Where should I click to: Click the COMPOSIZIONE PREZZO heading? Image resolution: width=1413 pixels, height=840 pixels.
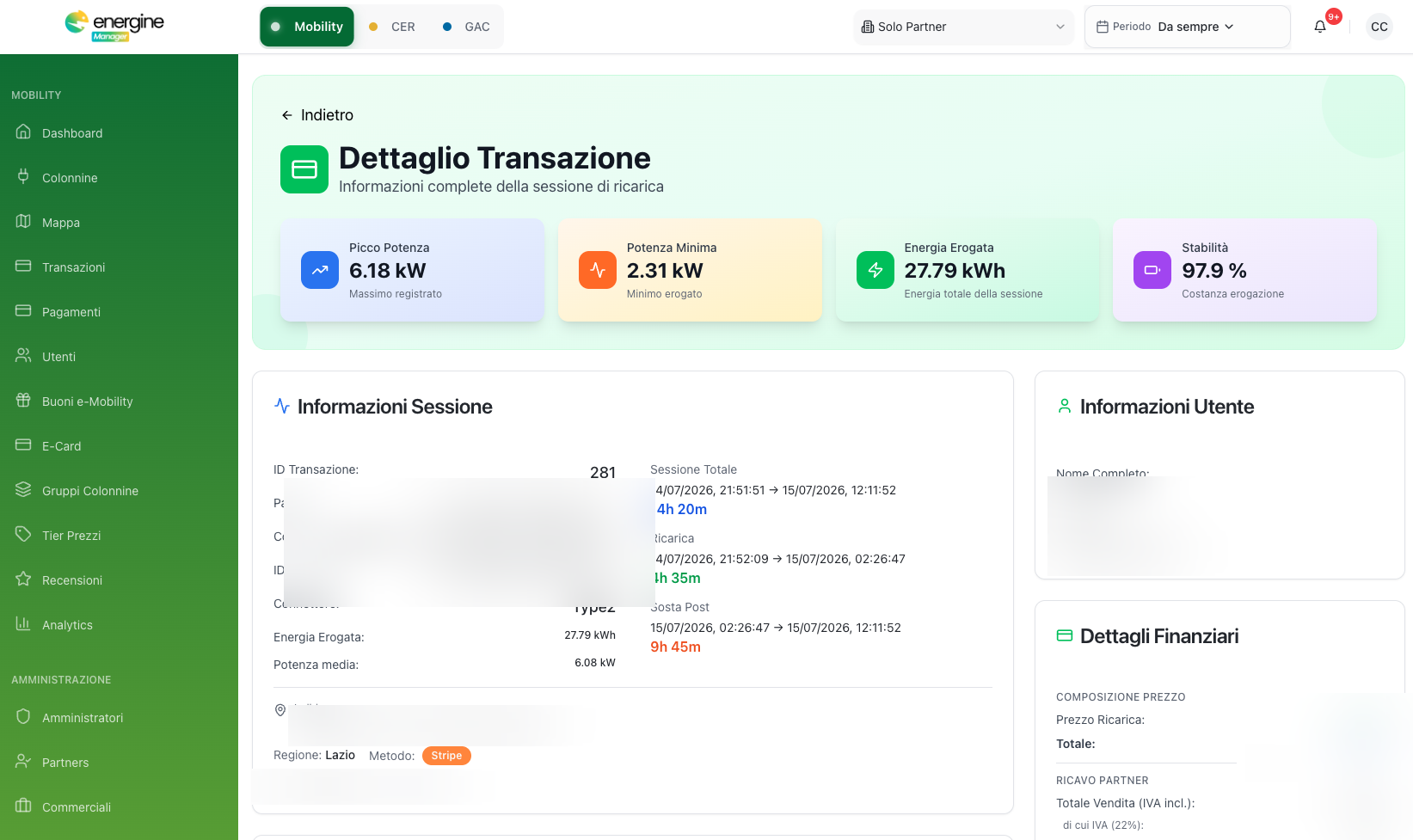pos(1121,697)
